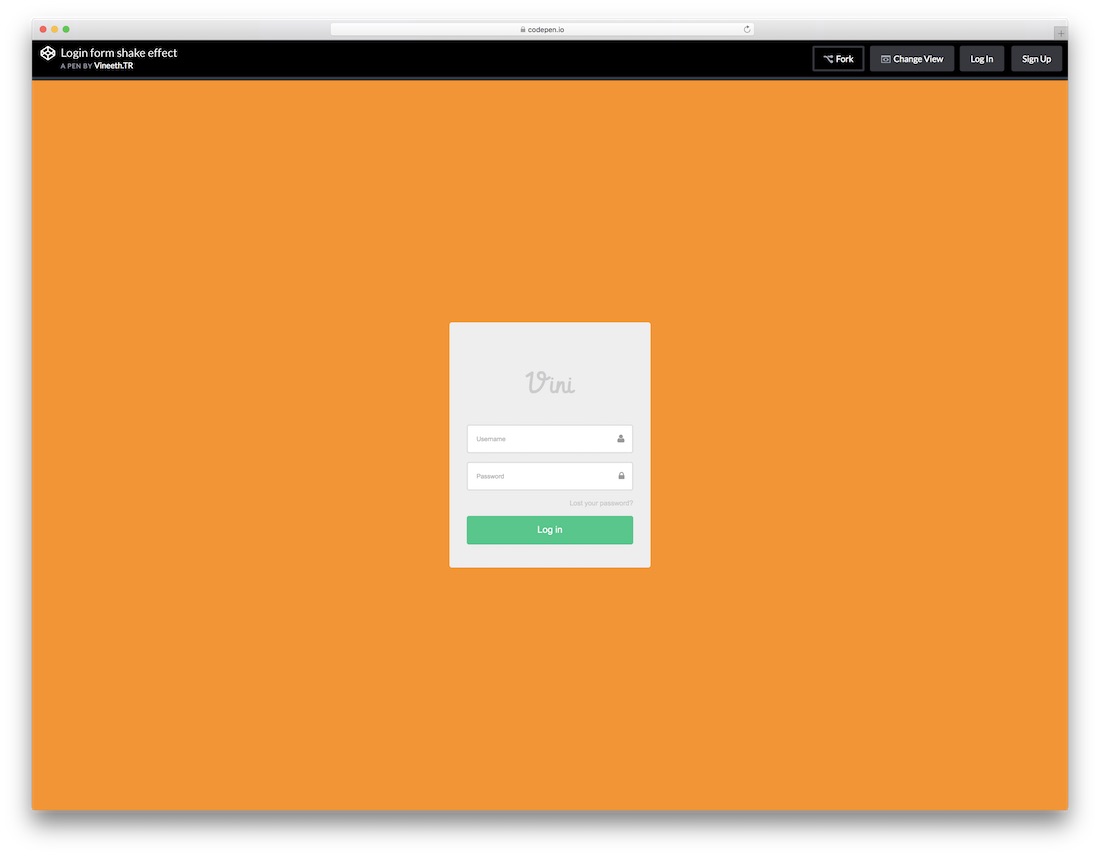Click the Log In header item
The image size is (1100, 856).
(981, 58)
